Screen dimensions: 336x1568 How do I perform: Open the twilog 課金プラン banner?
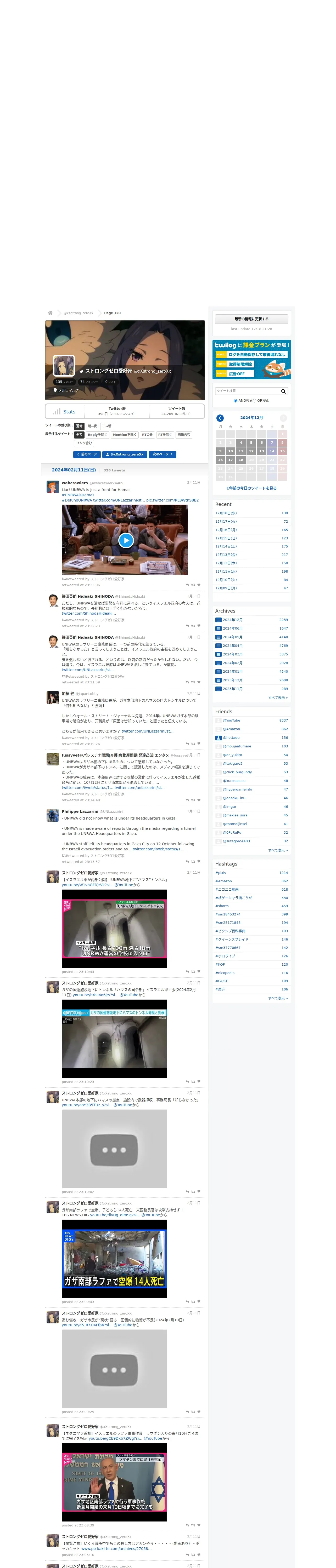pyautogui.click(x=251, y=360)
